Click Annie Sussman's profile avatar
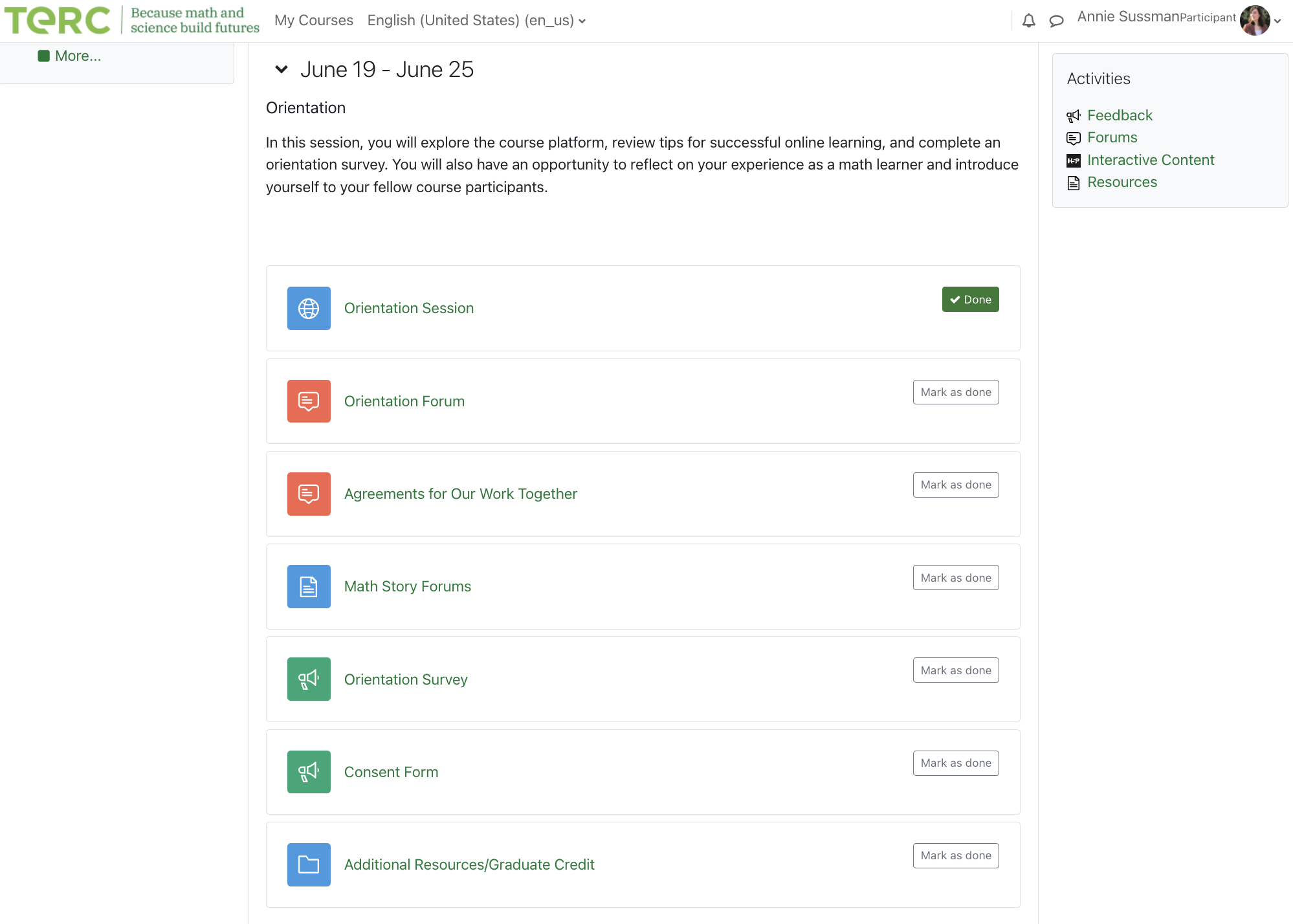Viewport: 1293px width, 924px height. pyautogui.click(x=1254, y=20)
